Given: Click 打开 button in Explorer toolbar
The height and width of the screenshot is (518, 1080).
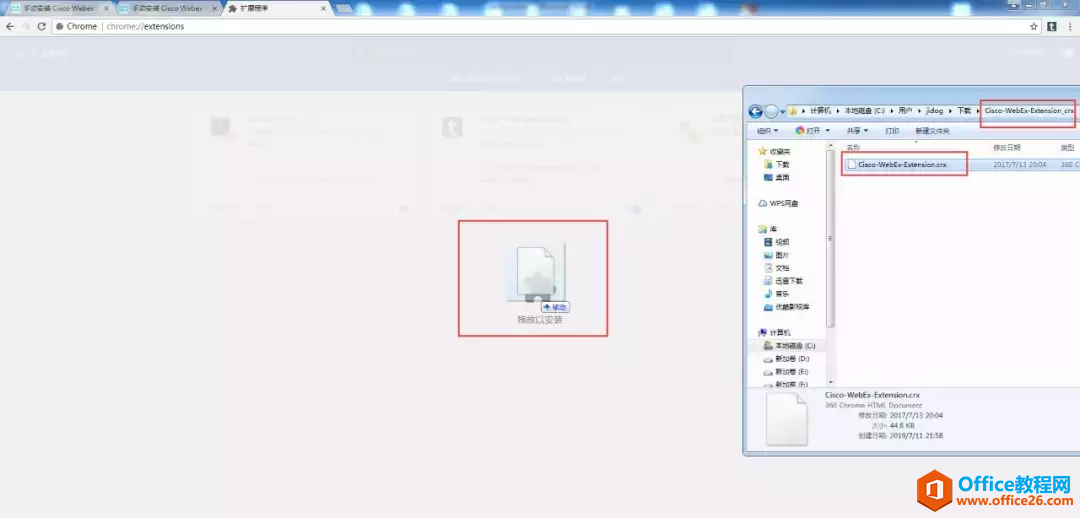Looking at the screenshot, I should point(809,130).
